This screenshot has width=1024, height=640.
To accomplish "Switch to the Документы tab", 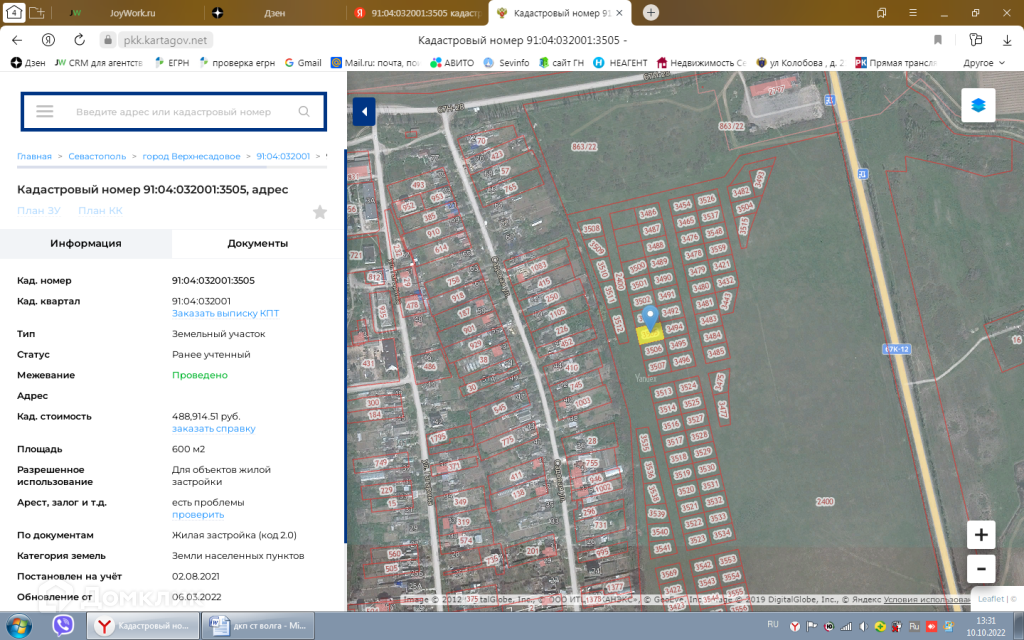I will coord(258,243).
